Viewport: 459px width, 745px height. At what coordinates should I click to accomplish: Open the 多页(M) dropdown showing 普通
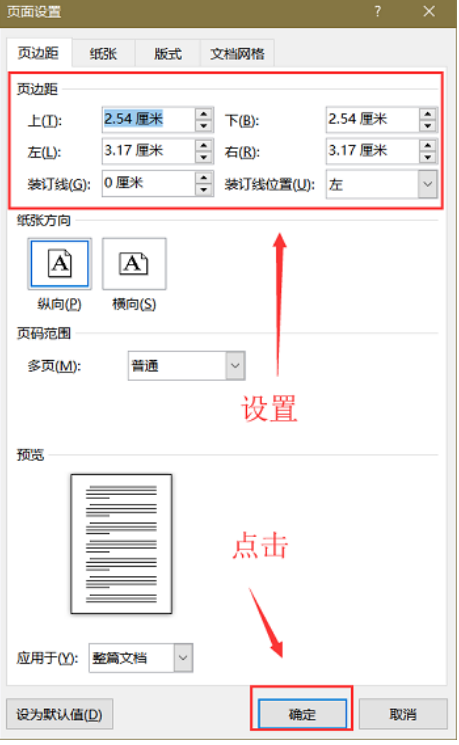click(187, 365)
